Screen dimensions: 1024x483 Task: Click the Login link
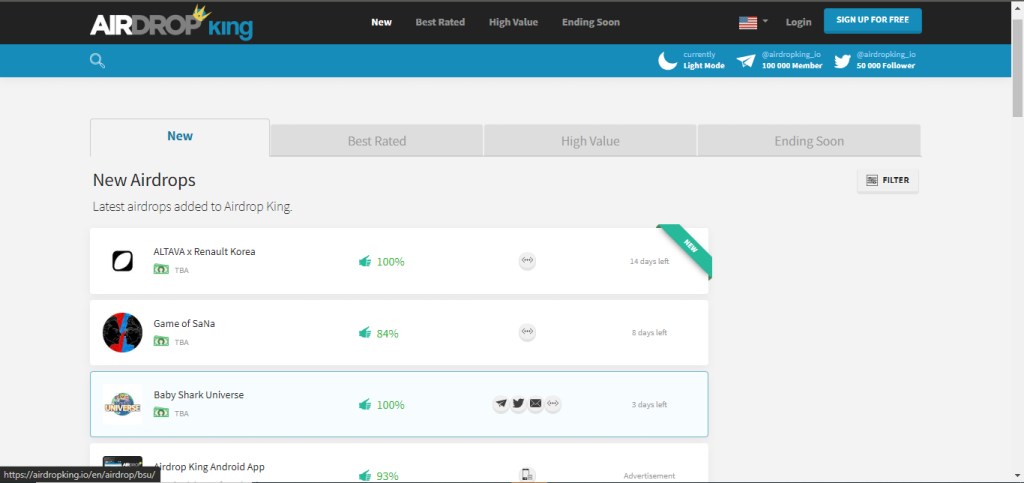(798, 22)
